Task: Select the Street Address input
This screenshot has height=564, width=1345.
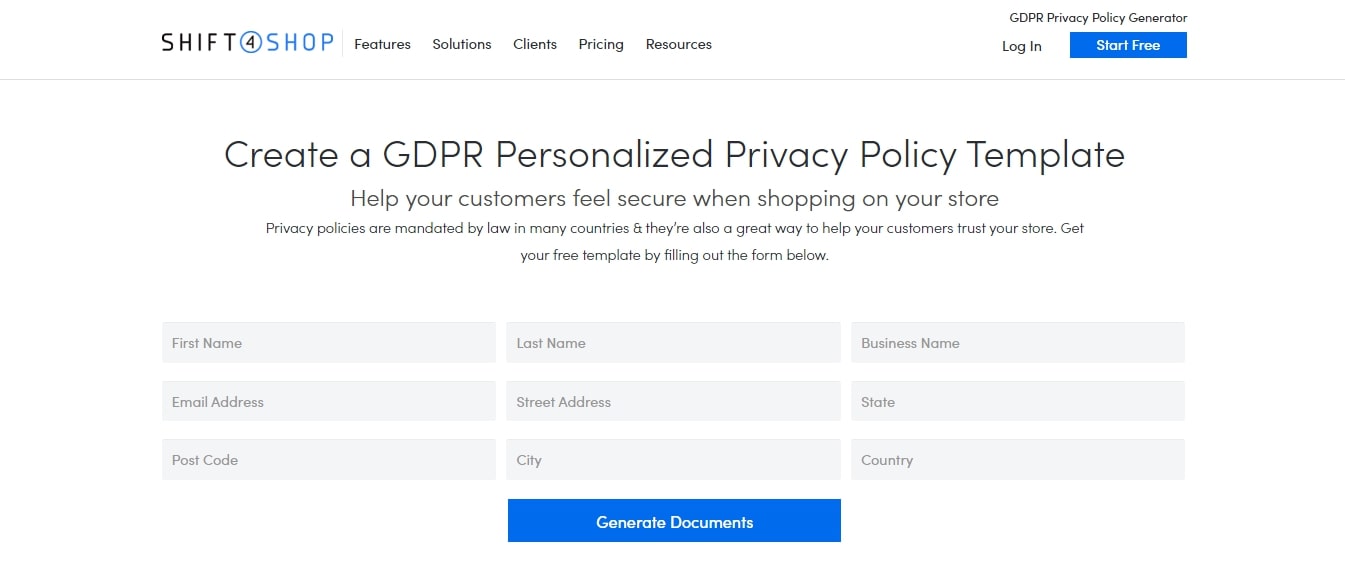Action: click(x=673, y=402)
